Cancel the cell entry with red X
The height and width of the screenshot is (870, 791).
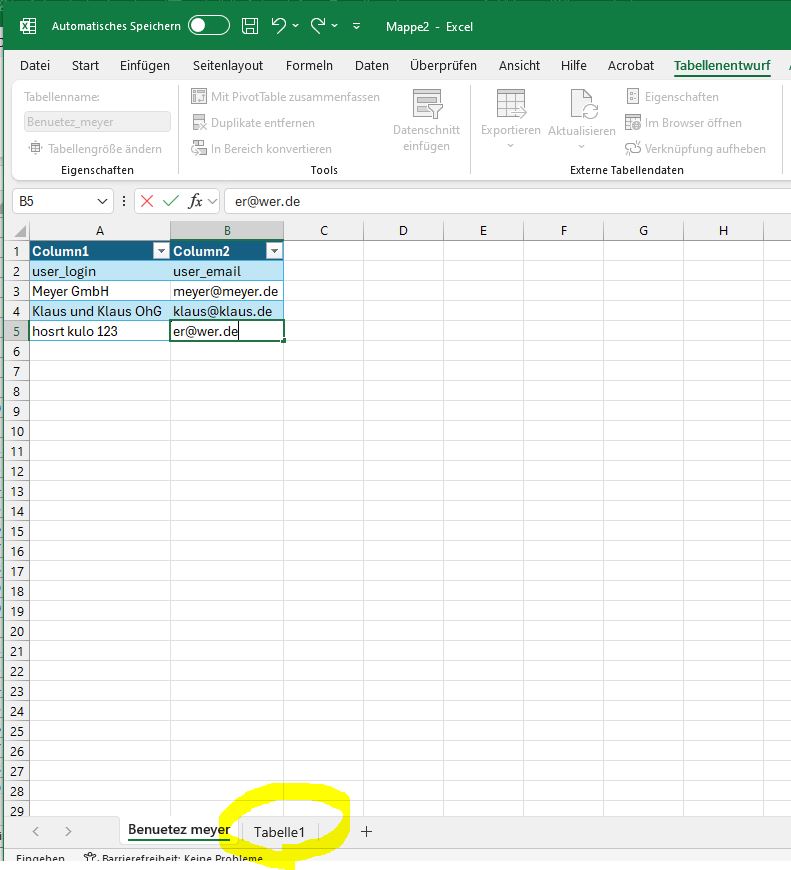pyautogui.click(x=147, y=201)
